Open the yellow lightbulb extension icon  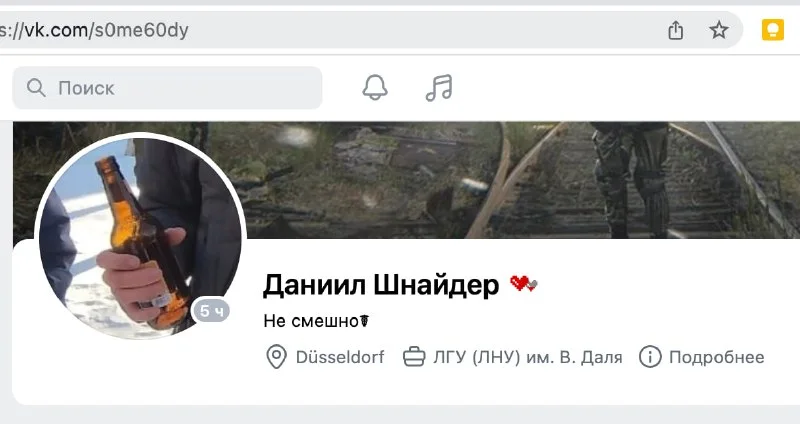[772, 30]
